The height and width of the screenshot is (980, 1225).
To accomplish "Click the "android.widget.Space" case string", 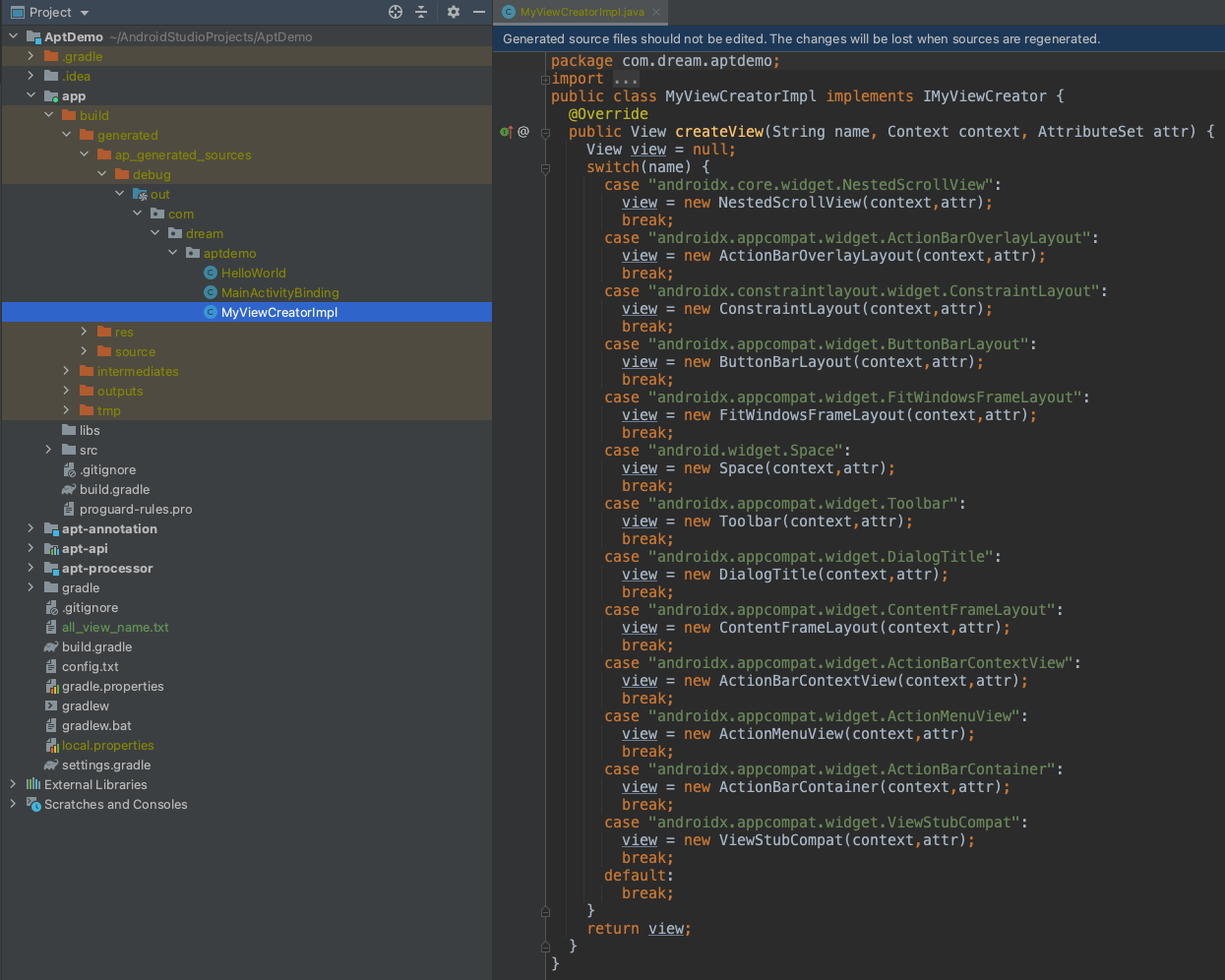I will click(747, 451).
